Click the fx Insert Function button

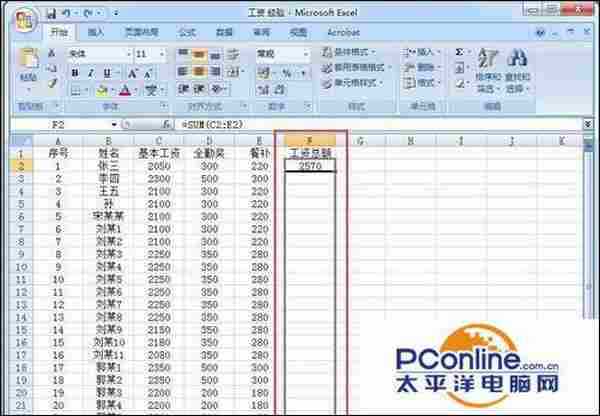coord(166,124)
